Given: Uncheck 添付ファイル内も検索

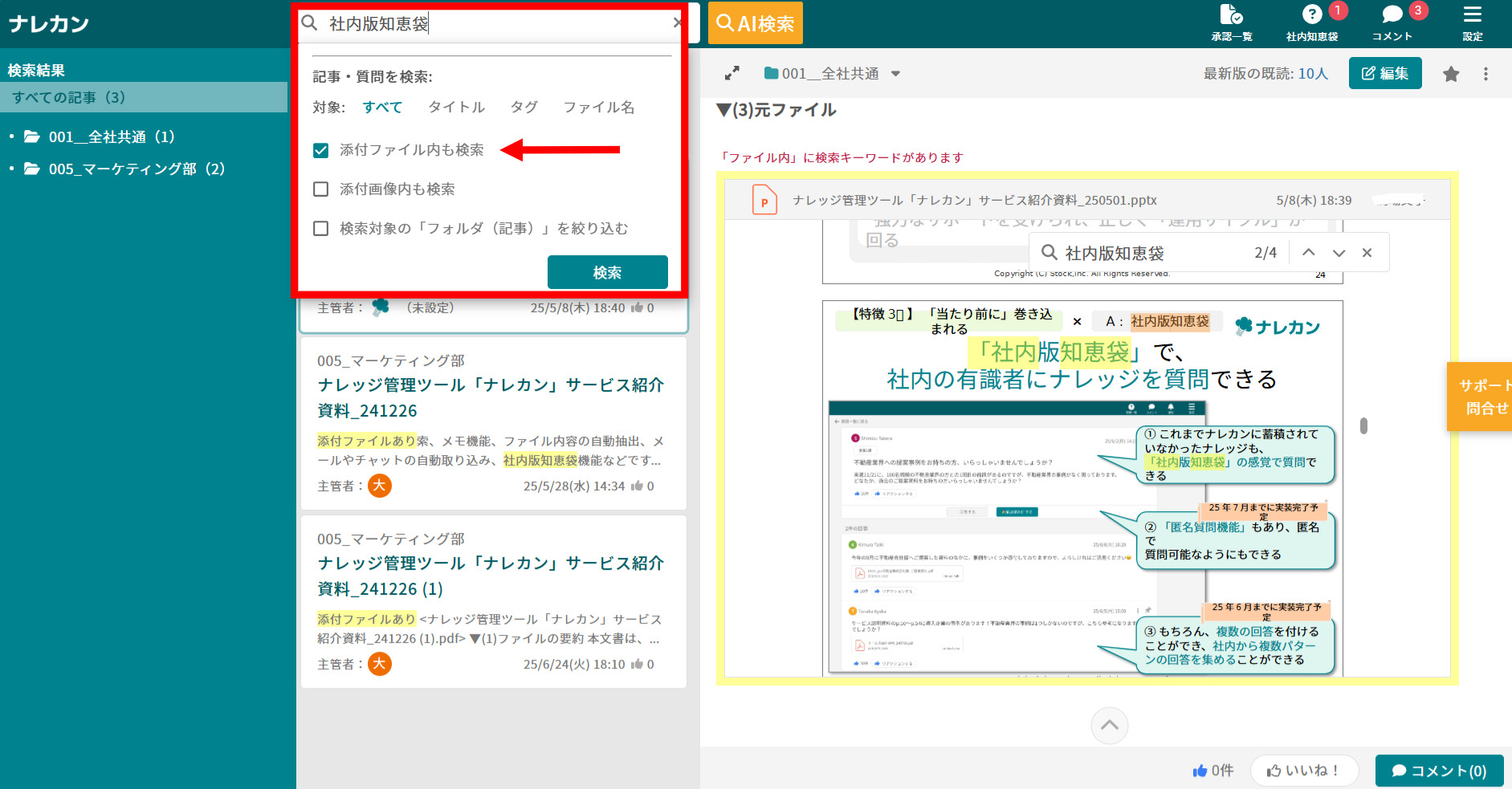Looking at the screenshot, I should pos(321,150).
